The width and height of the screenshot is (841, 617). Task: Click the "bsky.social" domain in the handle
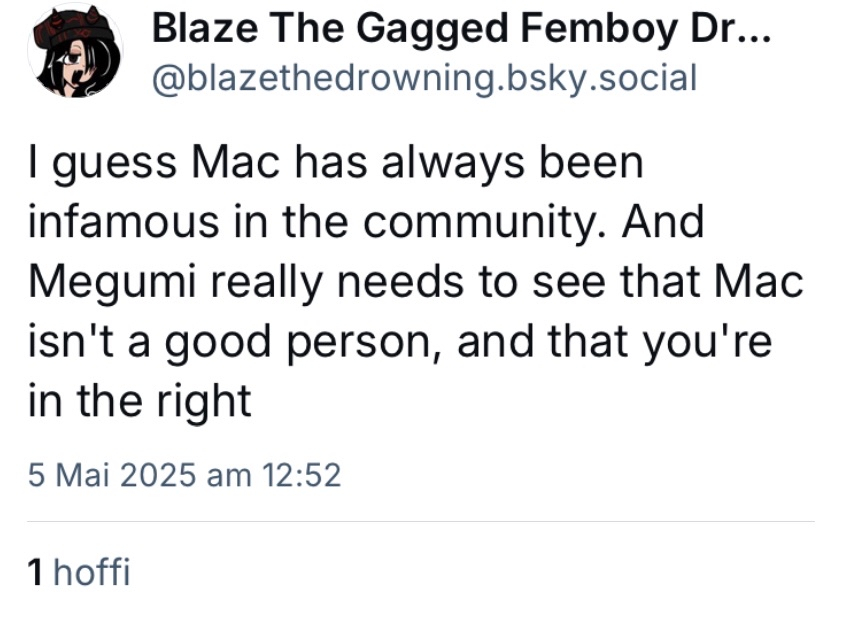point(593,77)
